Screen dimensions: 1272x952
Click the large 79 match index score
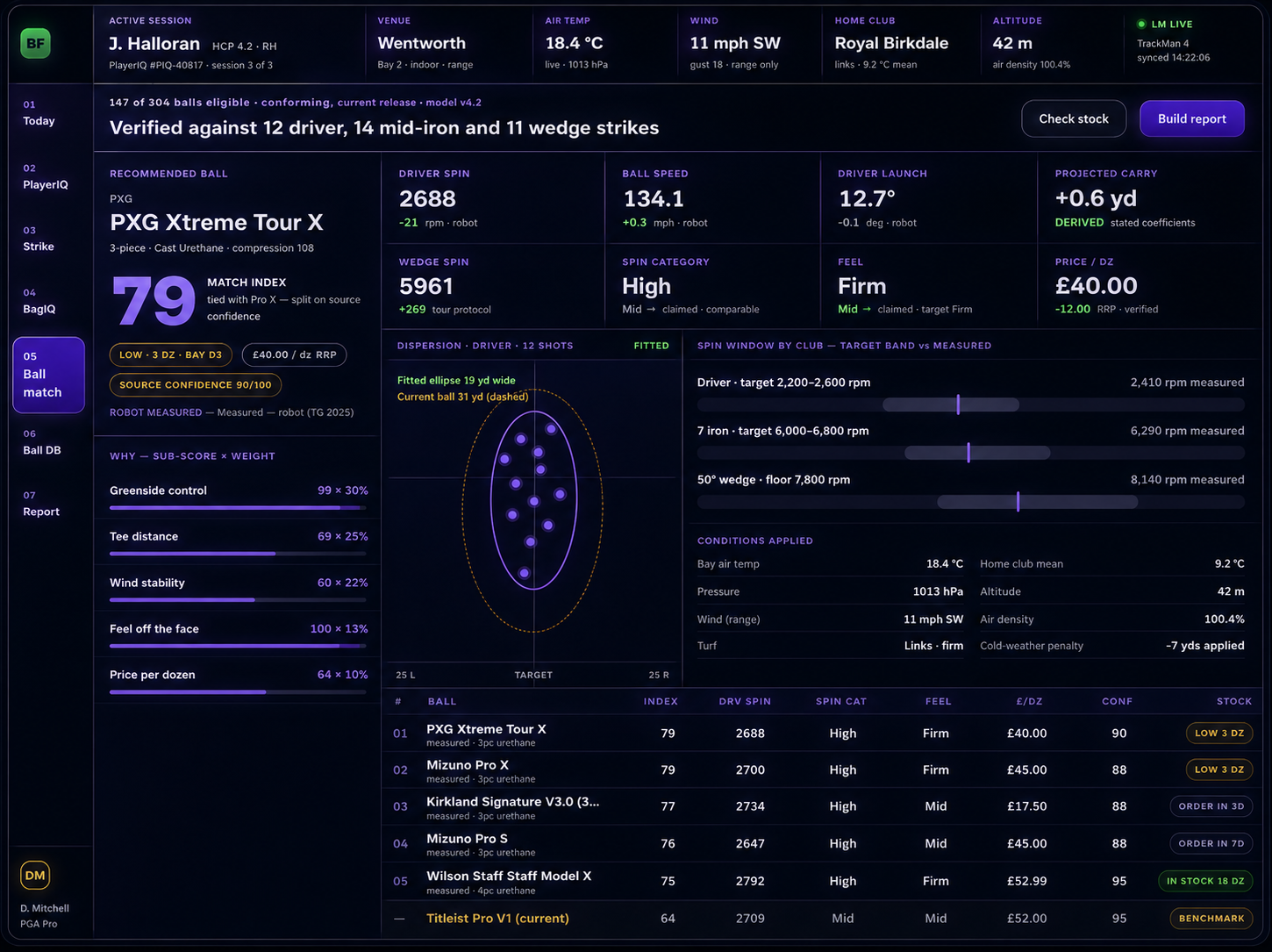[x=154, y=301]
